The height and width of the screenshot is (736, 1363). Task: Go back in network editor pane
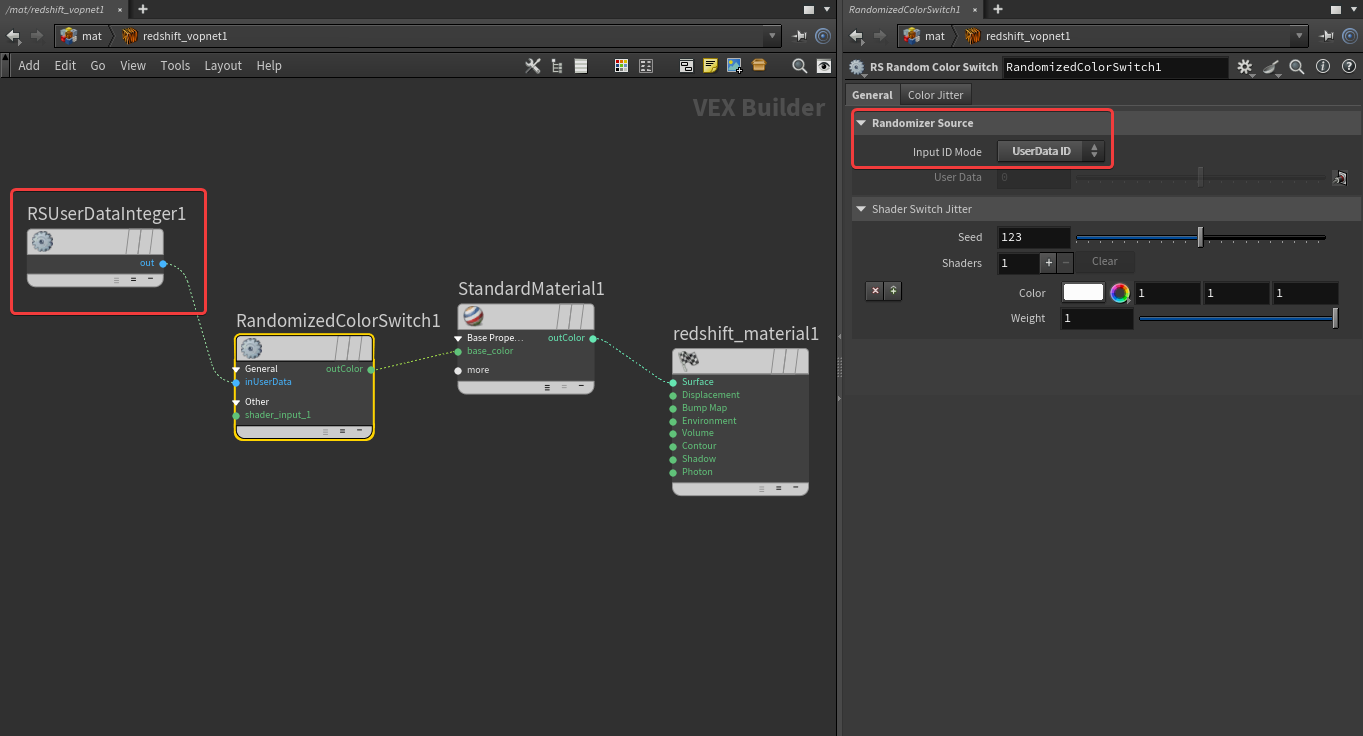(x=13, y=36)
